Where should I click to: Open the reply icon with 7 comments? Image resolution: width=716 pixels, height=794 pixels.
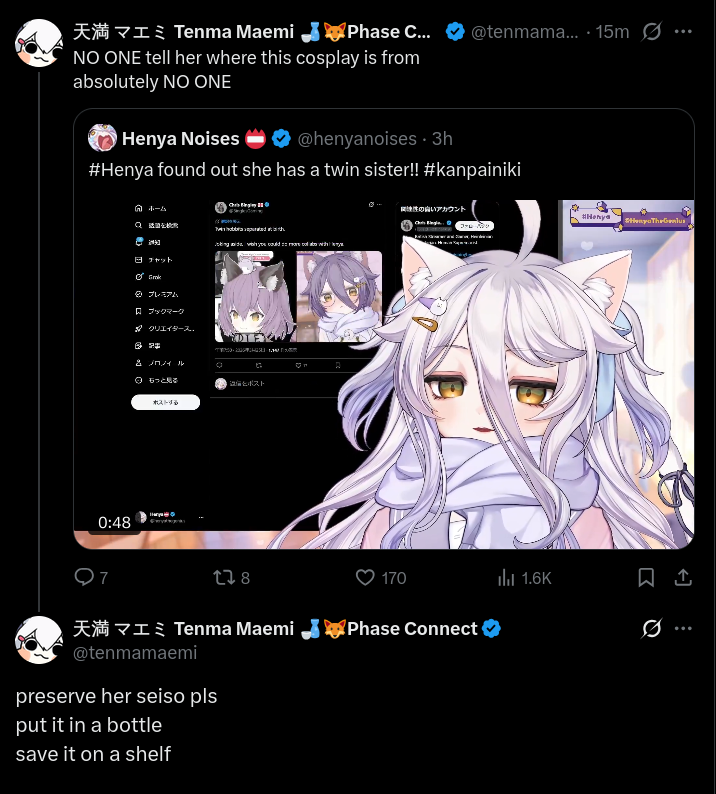pyautogui.click(x=85, y=577)
